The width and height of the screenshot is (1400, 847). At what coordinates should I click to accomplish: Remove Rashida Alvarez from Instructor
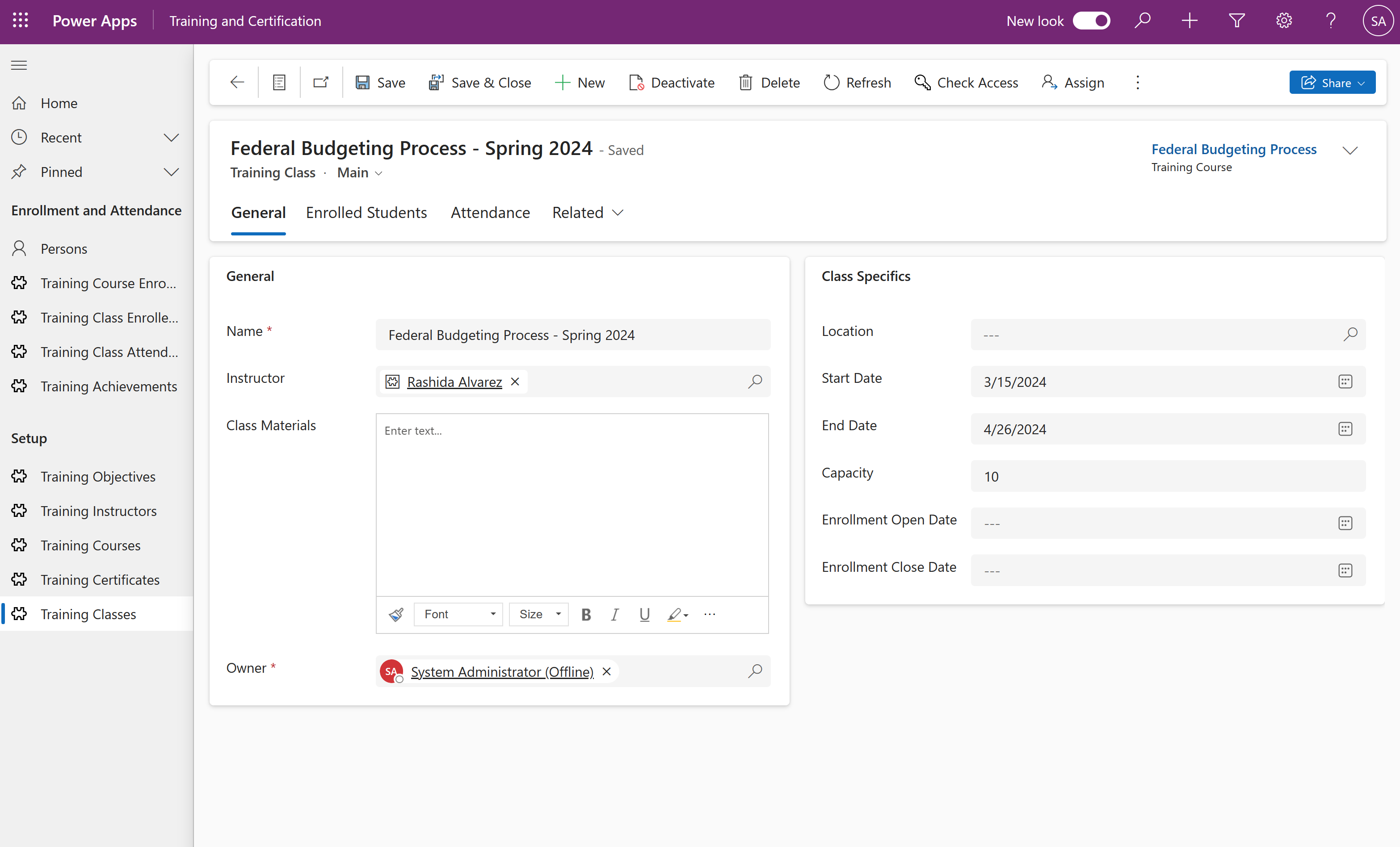tap(515, 382)
